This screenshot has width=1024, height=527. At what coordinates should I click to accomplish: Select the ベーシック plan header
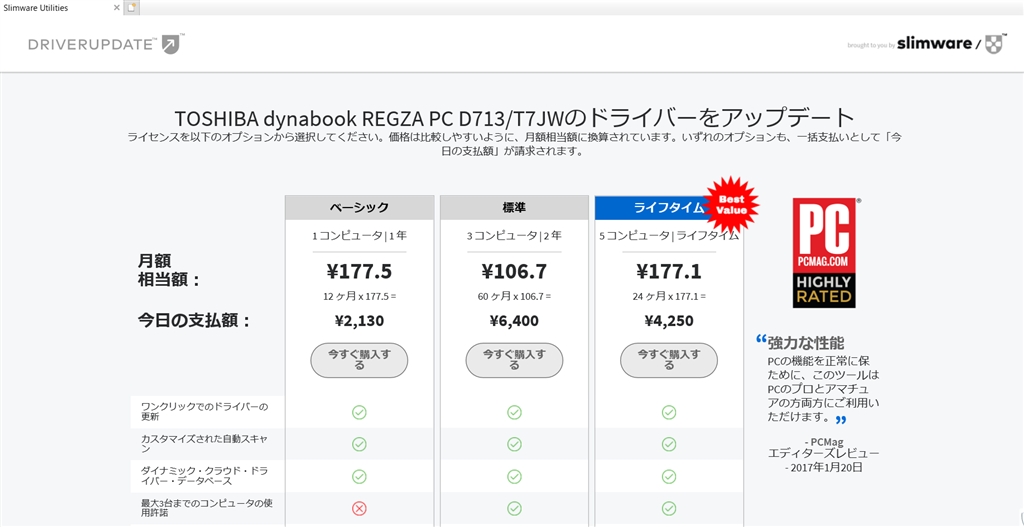[359, 207]
